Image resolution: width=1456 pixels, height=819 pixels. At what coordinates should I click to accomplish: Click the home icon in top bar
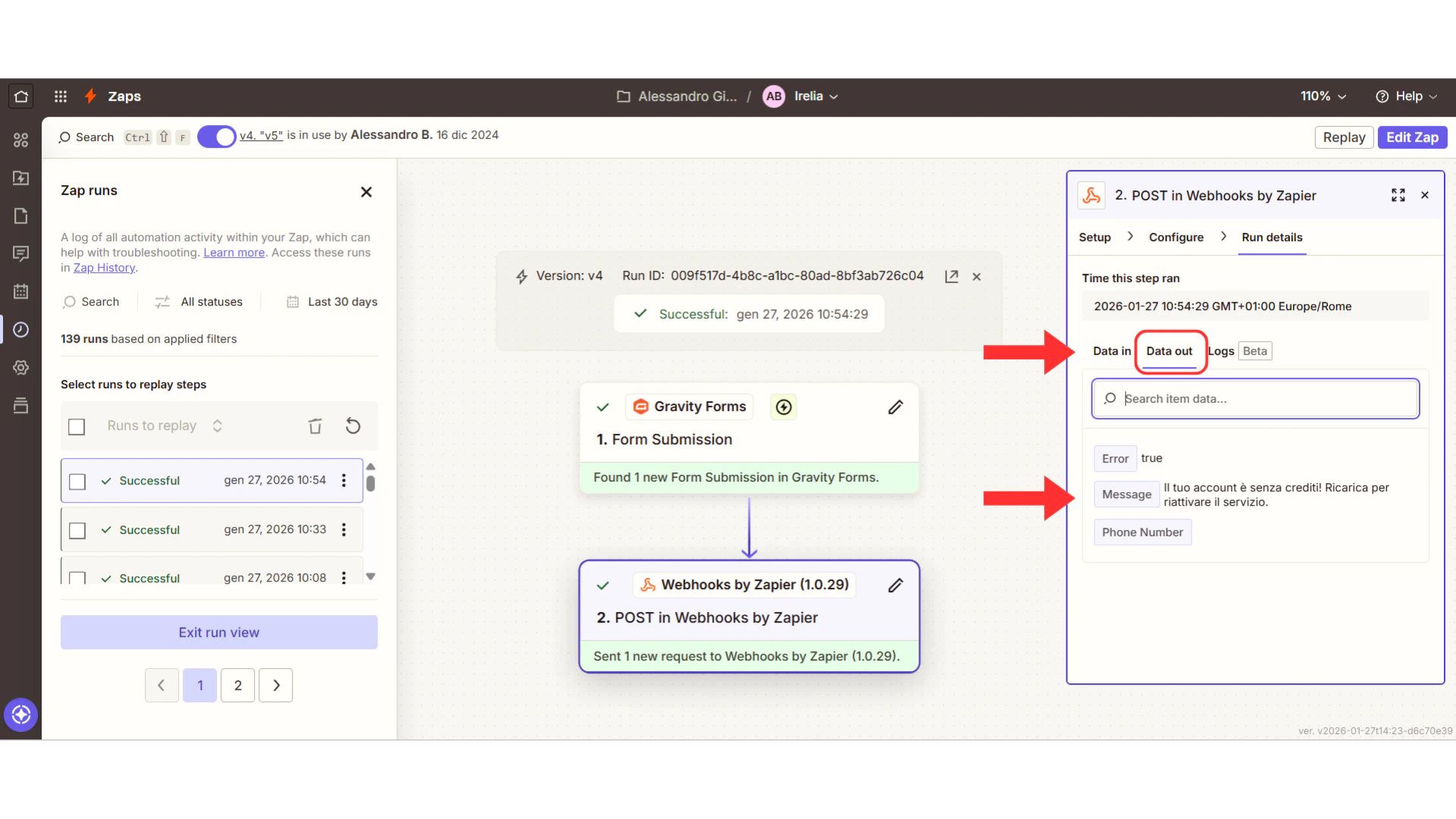(21, 96)
